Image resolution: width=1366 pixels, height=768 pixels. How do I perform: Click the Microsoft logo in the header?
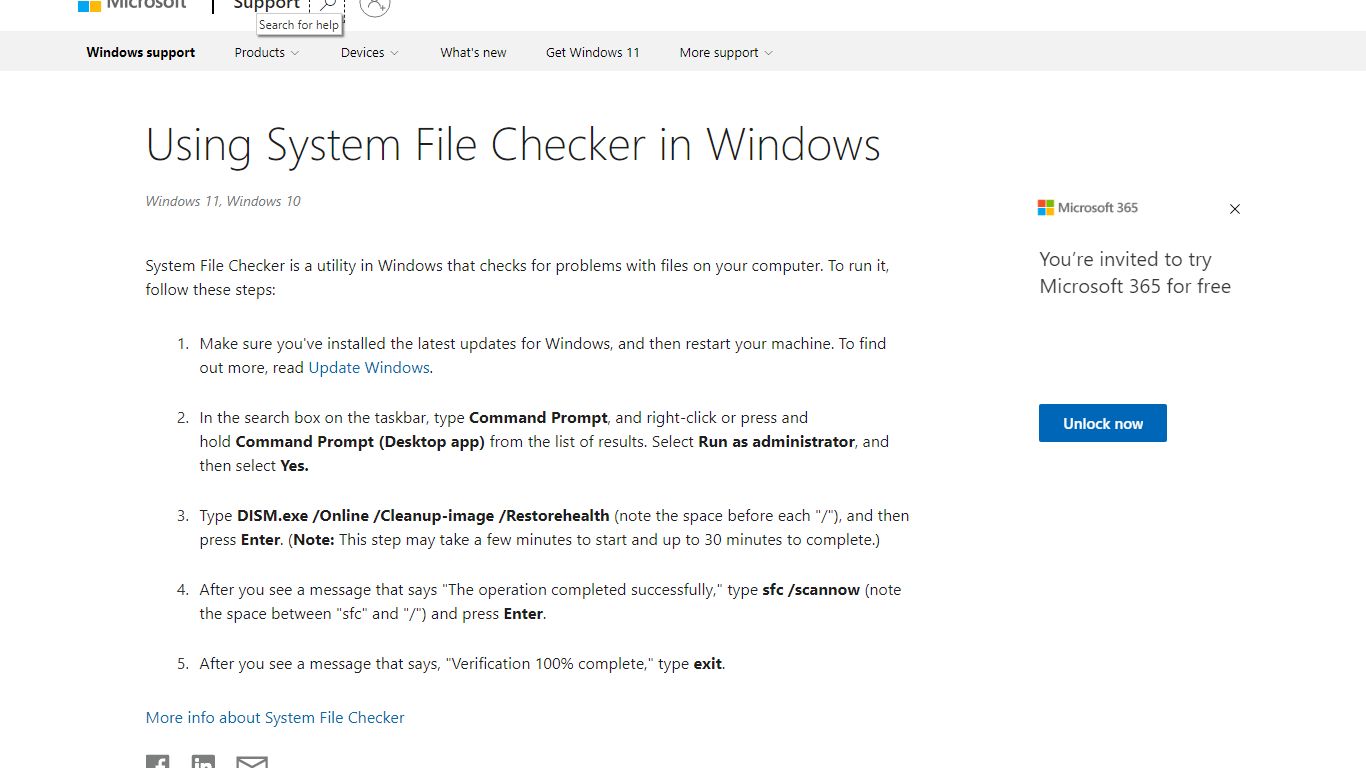tap(132, 4)
